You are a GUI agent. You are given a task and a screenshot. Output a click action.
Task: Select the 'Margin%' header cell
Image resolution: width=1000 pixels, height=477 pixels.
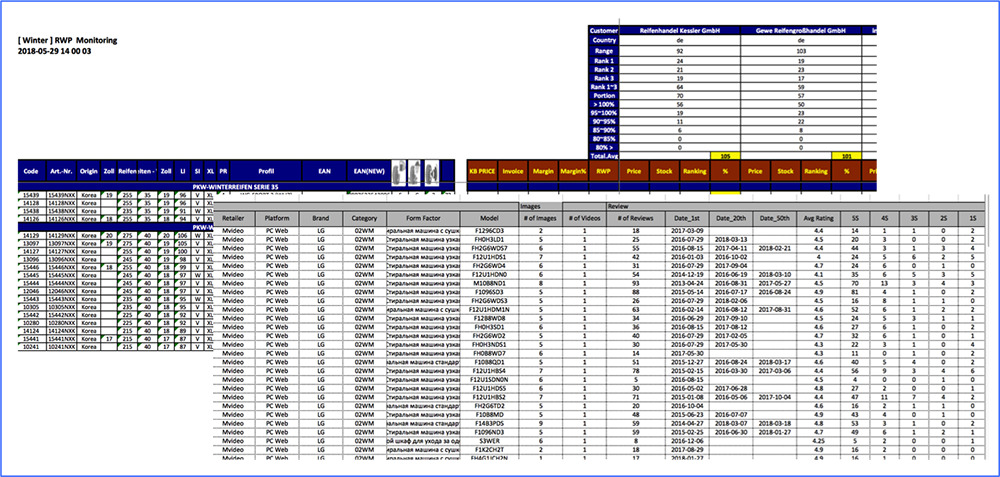(x=573, y=171)
